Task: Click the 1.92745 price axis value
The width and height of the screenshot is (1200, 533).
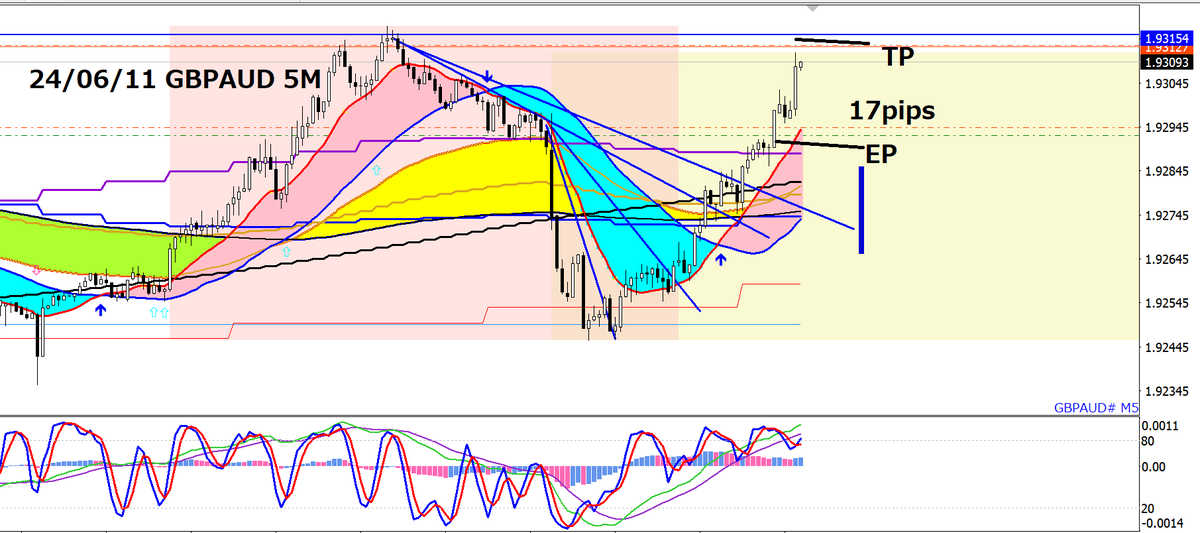Action: [1166, 216]
